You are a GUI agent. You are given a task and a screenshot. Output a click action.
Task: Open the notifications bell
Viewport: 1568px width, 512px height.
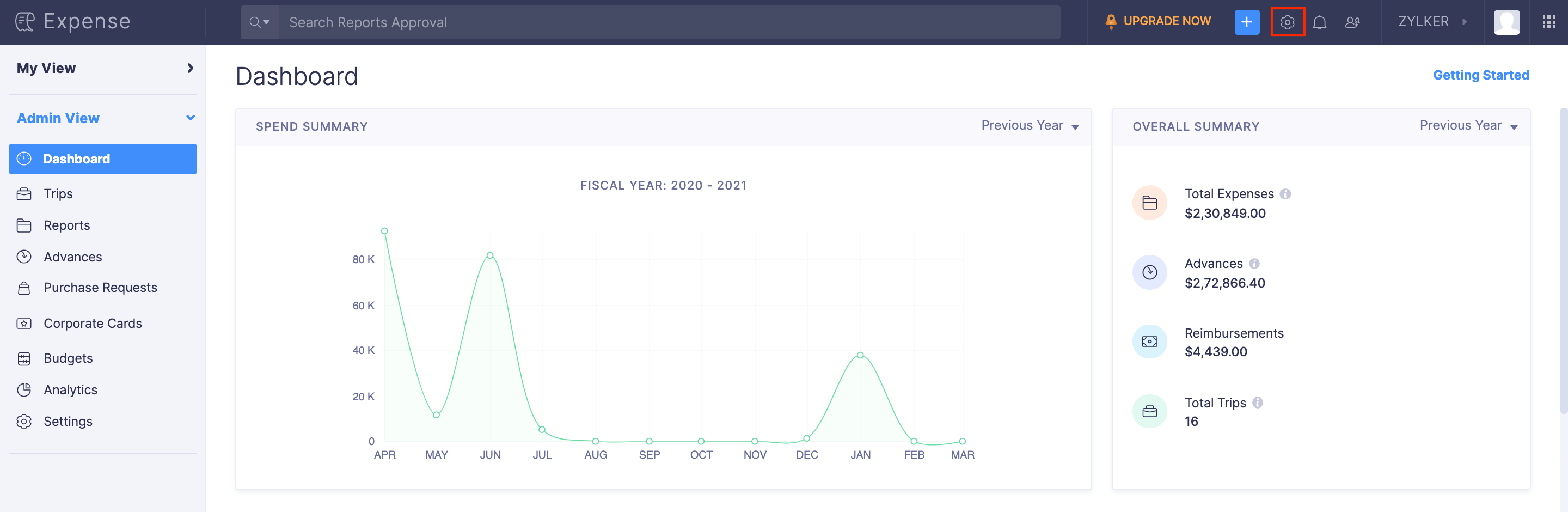1320,22
